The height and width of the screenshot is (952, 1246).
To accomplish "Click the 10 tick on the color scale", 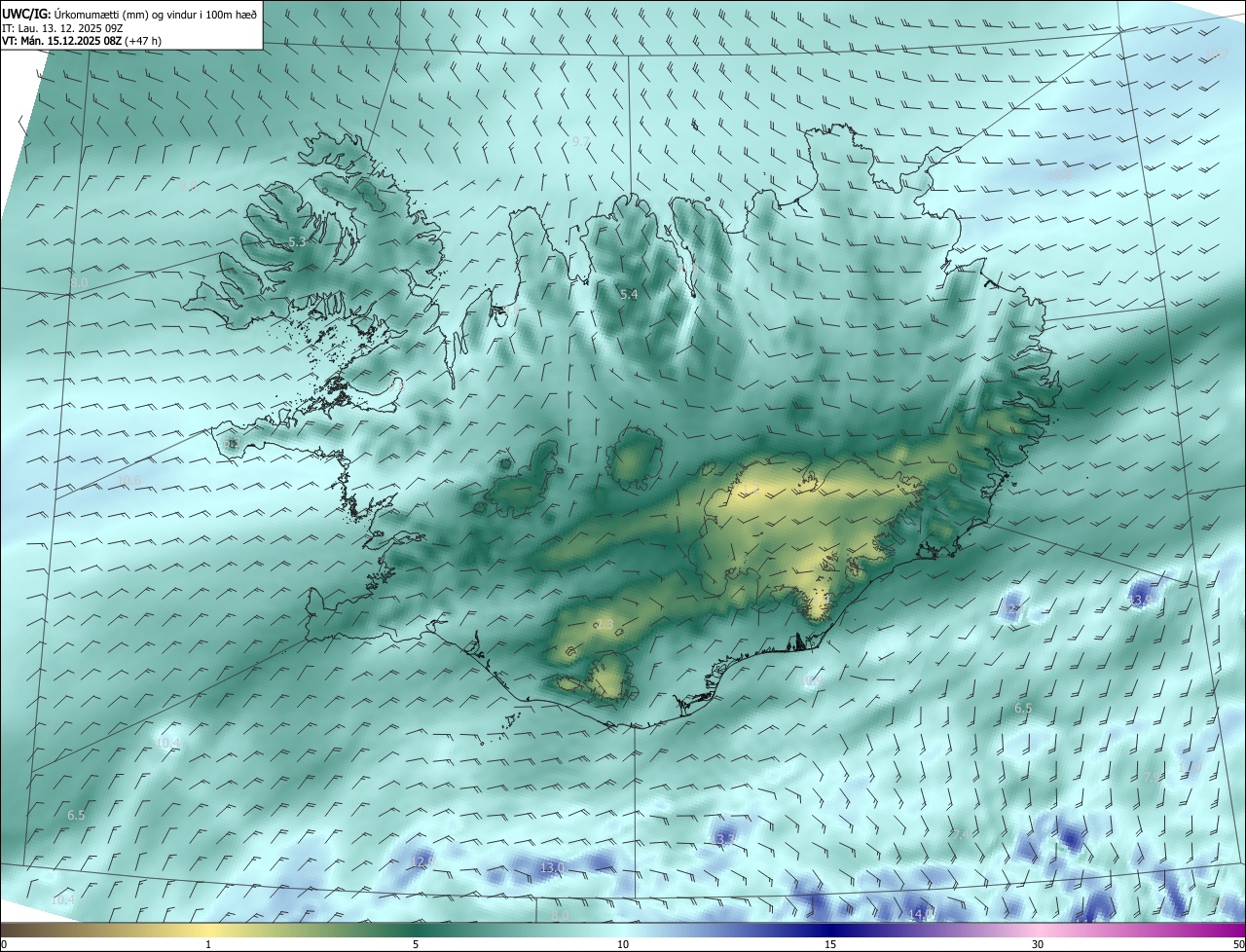I will [x=623, y=944].
